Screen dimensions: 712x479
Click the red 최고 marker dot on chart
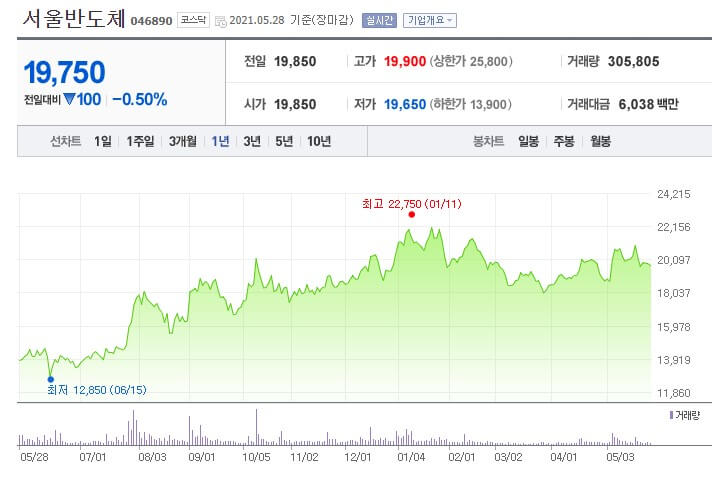pos(411,215)
